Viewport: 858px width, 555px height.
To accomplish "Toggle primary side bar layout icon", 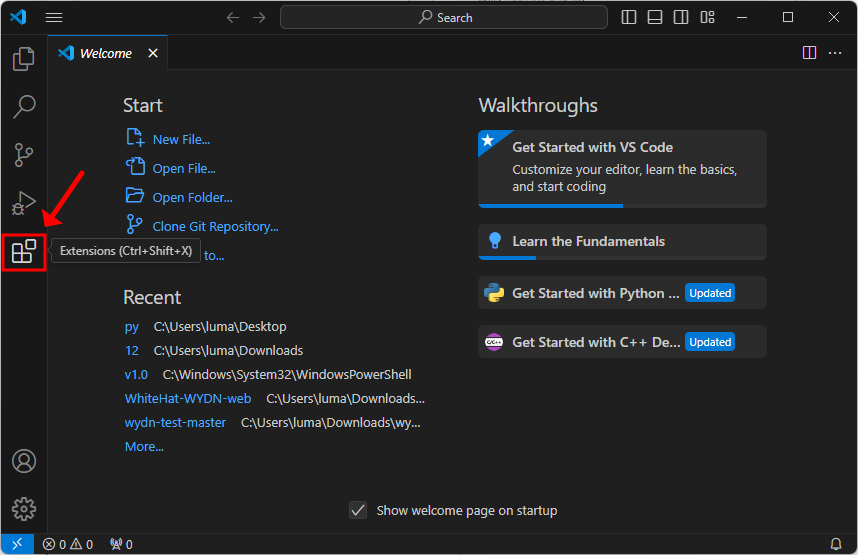I will coord(629,18).
